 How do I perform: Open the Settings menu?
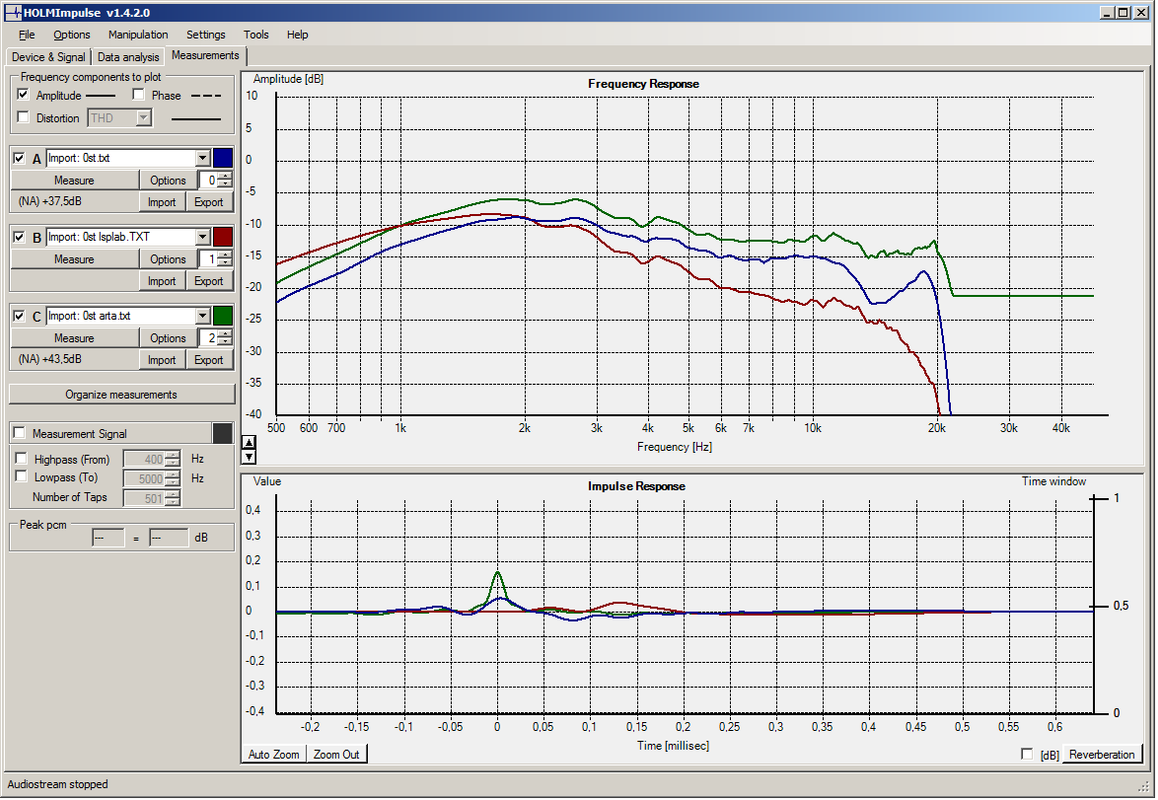point(205,35)
